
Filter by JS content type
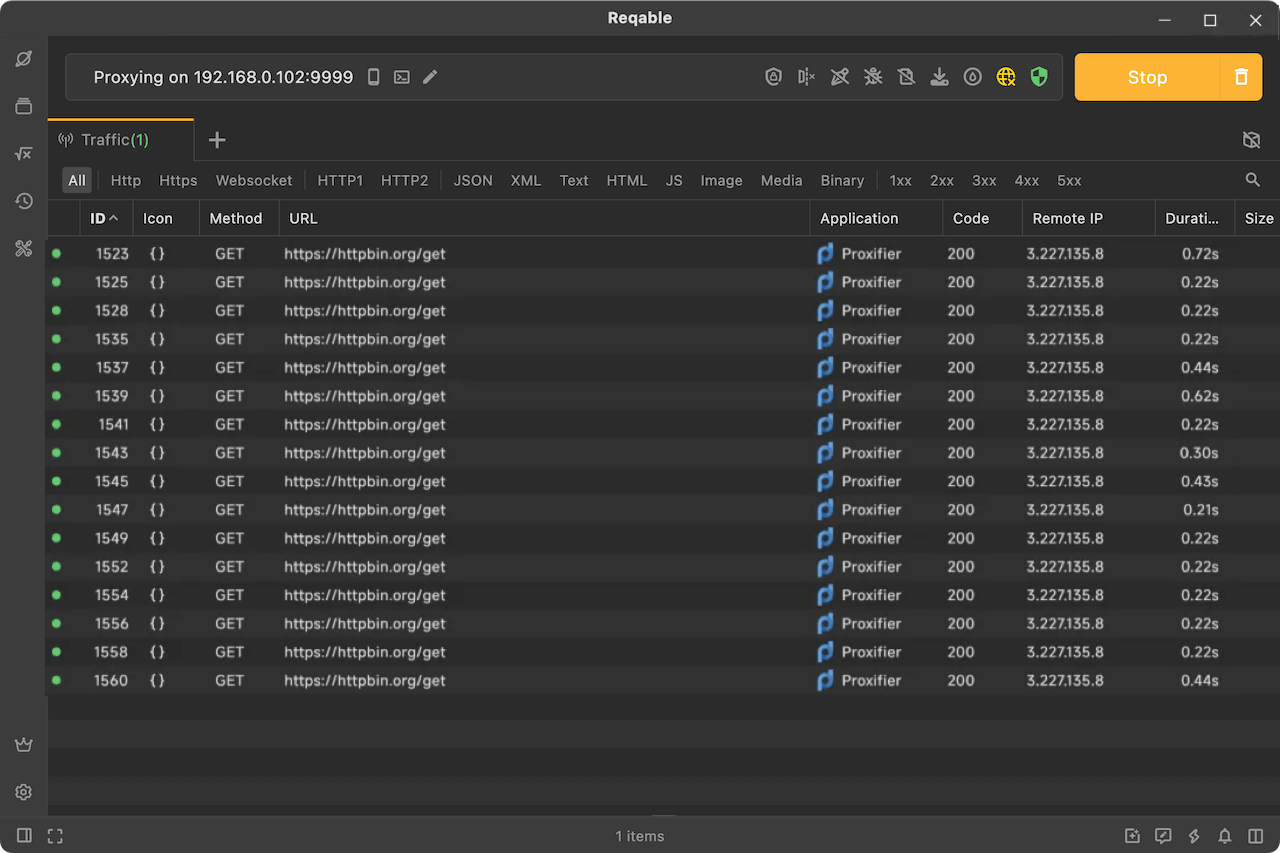click(675, 181)
